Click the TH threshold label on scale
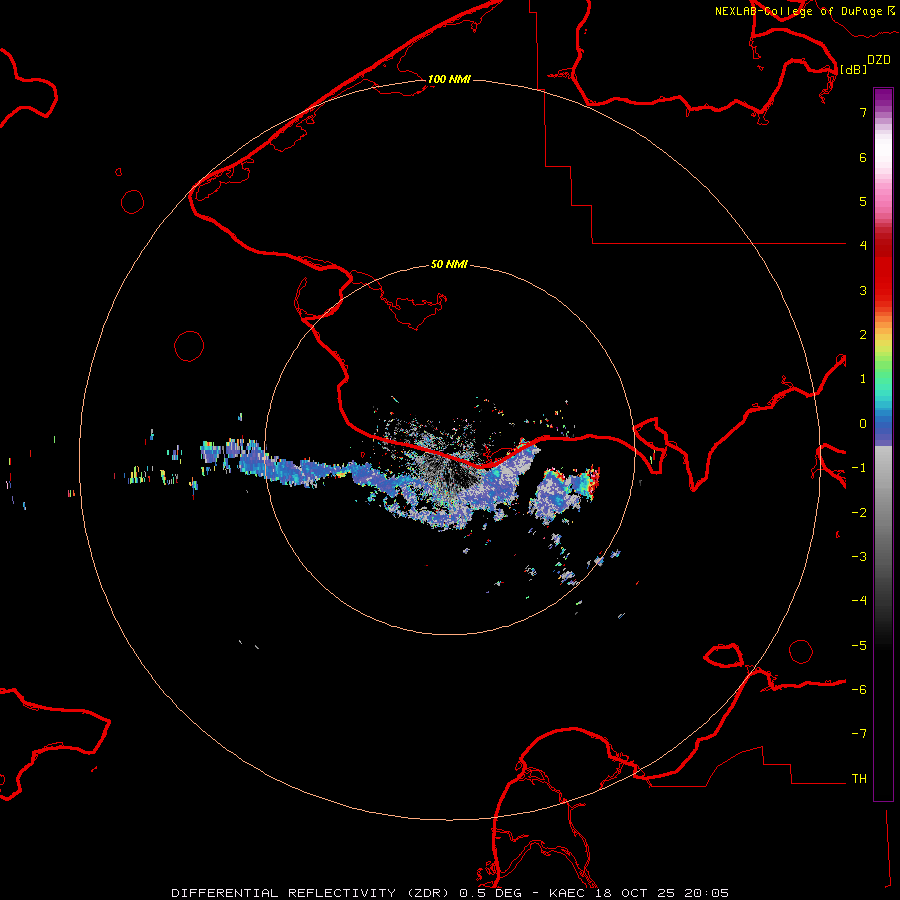 [859, 779]
